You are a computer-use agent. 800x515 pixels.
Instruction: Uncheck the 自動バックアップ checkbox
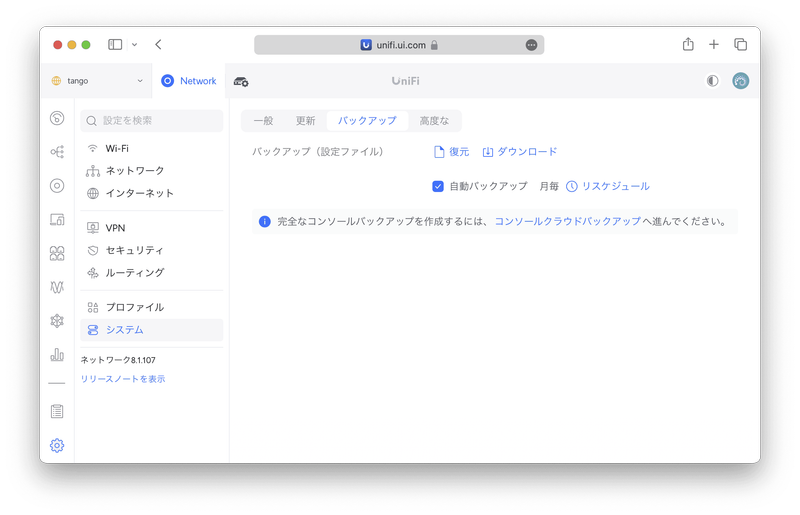click(438, 186)
